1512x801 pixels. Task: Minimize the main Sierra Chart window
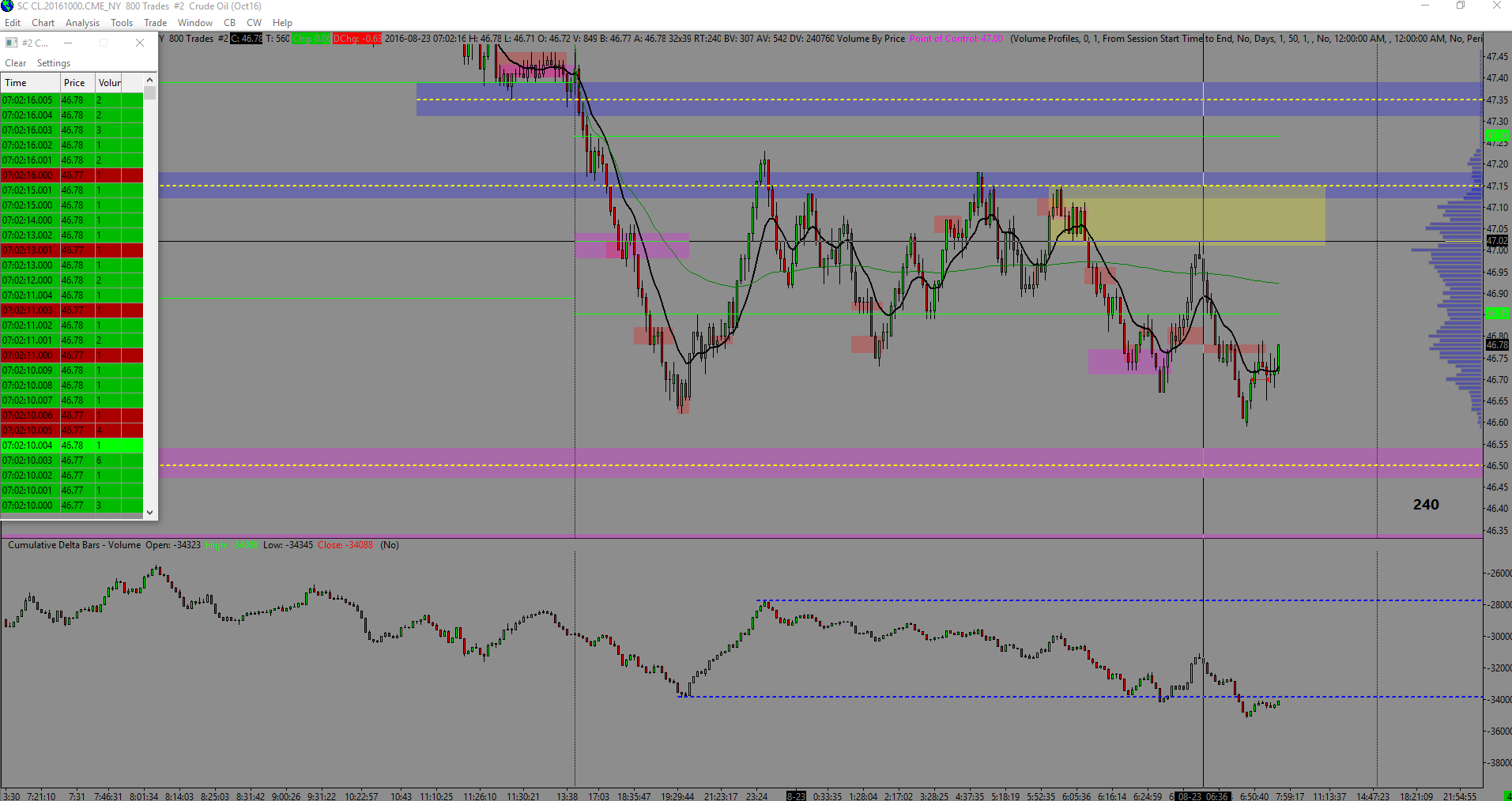pos(1425,6)
